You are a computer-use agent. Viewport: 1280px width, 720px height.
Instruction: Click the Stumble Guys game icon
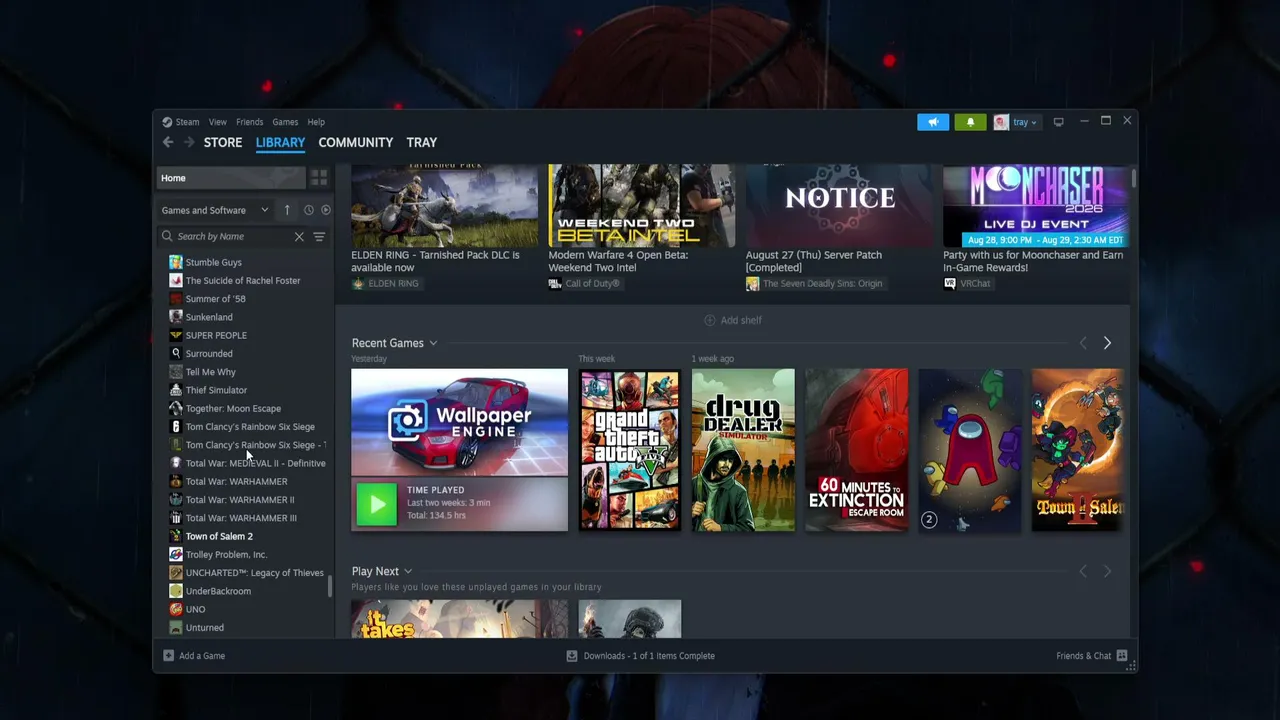(176, 262)
